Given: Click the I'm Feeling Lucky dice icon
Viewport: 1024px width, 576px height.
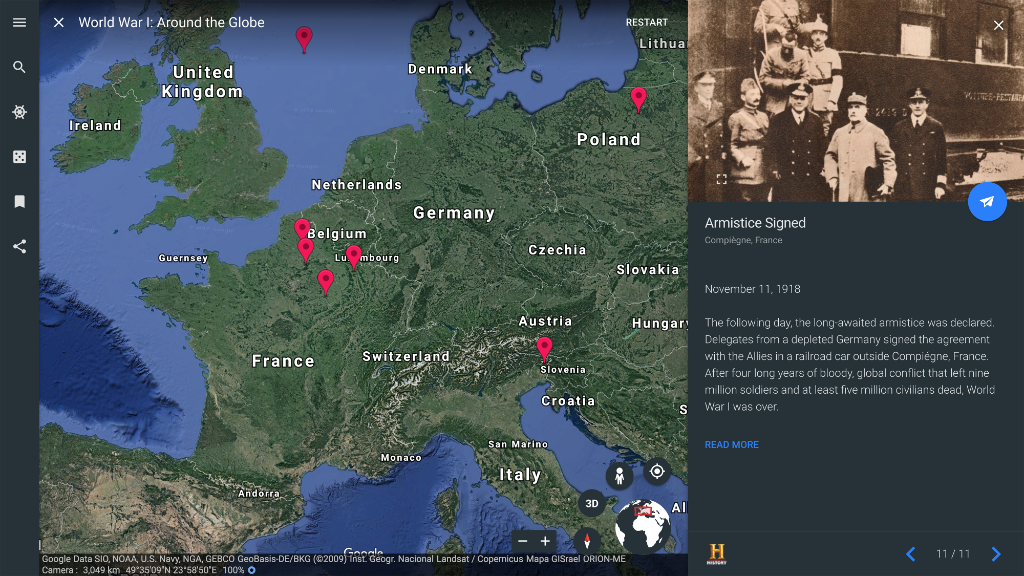Looking at the screenshot, I should pyautogui.click(x=20, y=157).
